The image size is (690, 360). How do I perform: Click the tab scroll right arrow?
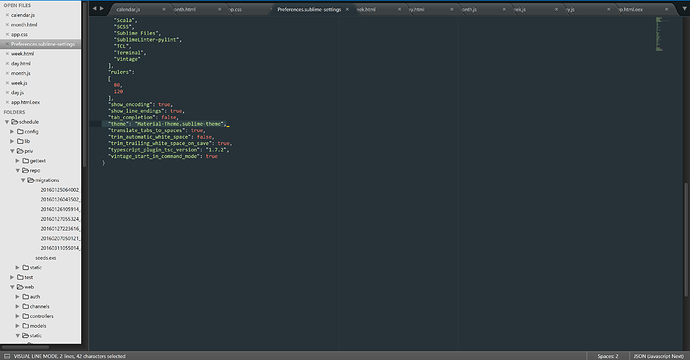click(102, 8)
